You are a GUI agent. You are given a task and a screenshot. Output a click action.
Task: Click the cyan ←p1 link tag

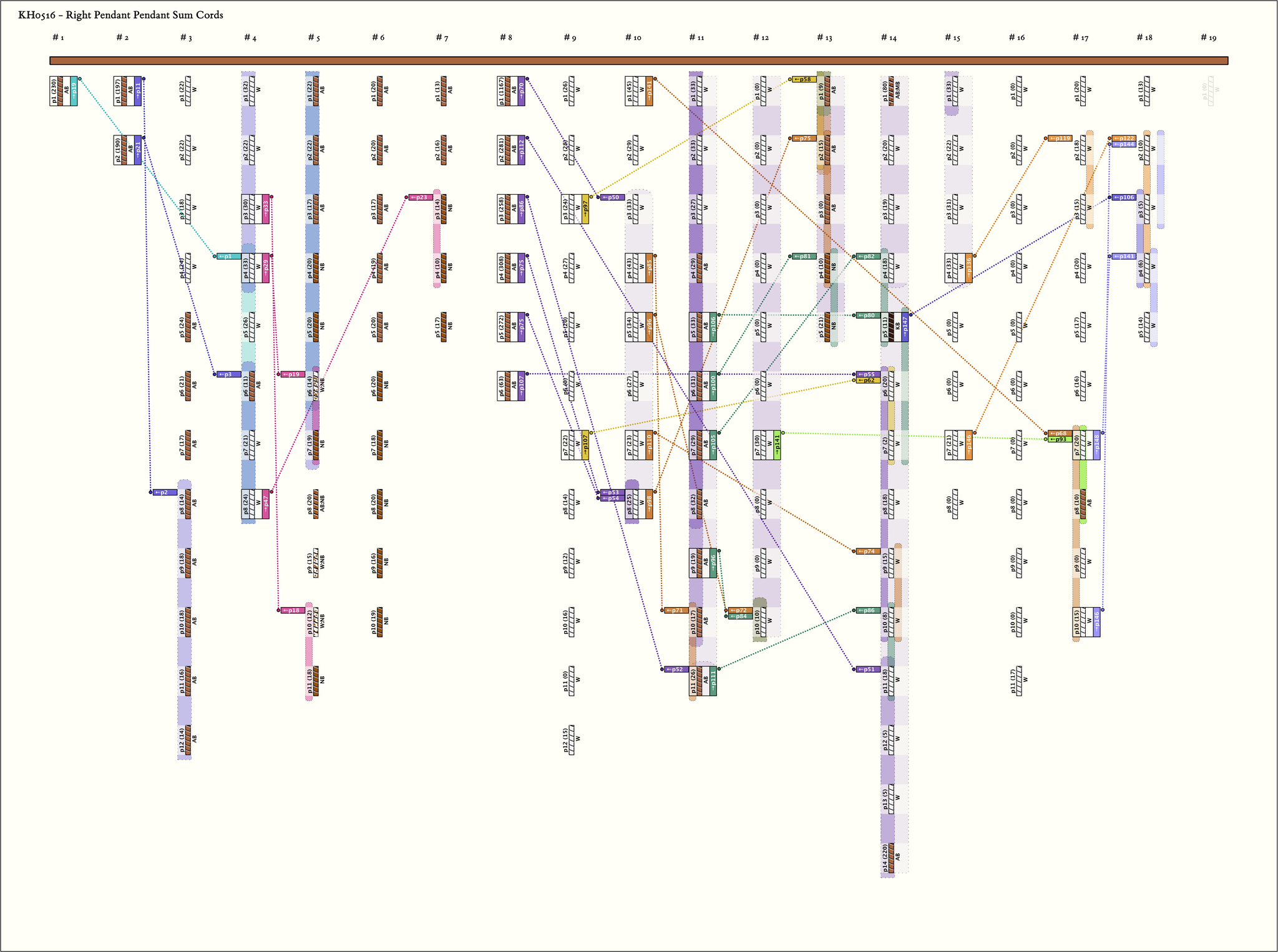point(228,256)
